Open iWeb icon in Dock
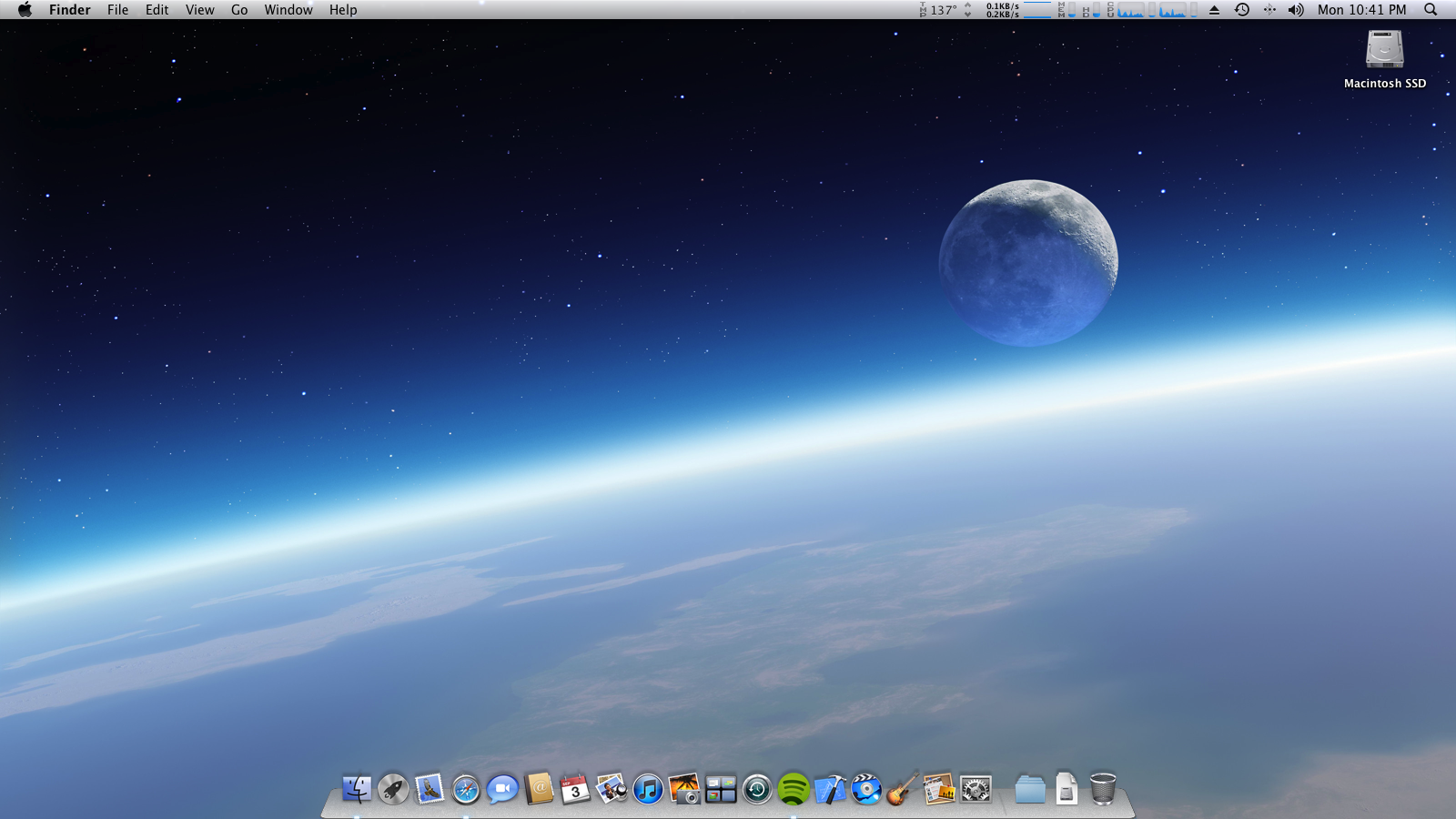 coord(939,789)
